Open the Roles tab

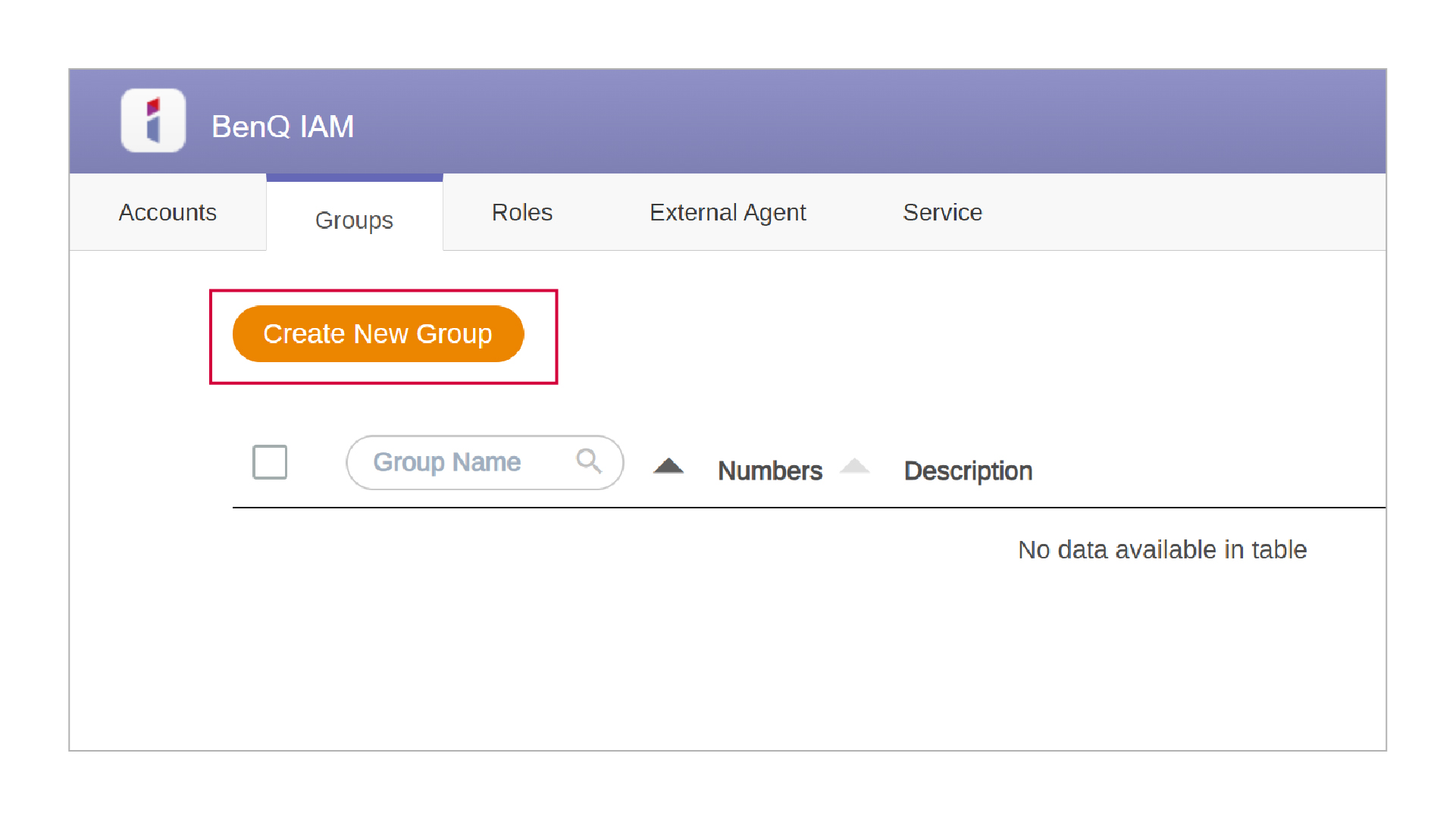pyautogui.click(x=521, y=212)
